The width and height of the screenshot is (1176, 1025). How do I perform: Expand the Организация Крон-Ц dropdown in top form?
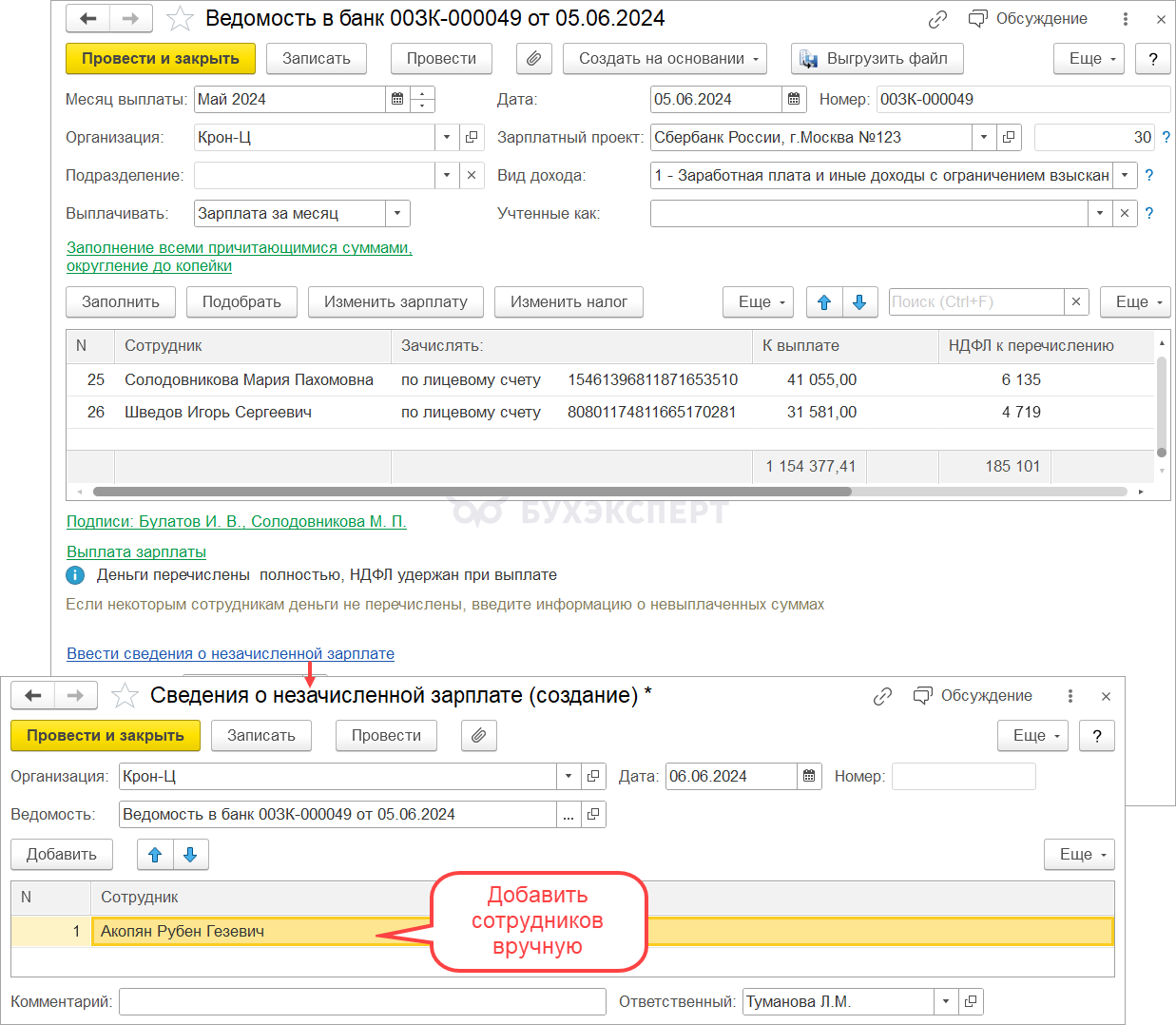(447, 137)
